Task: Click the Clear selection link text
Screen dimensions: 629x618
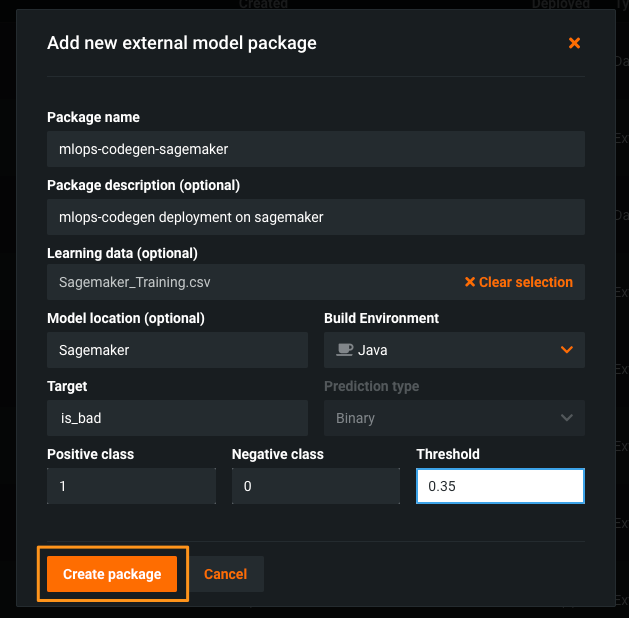Action: coord(525,283)
